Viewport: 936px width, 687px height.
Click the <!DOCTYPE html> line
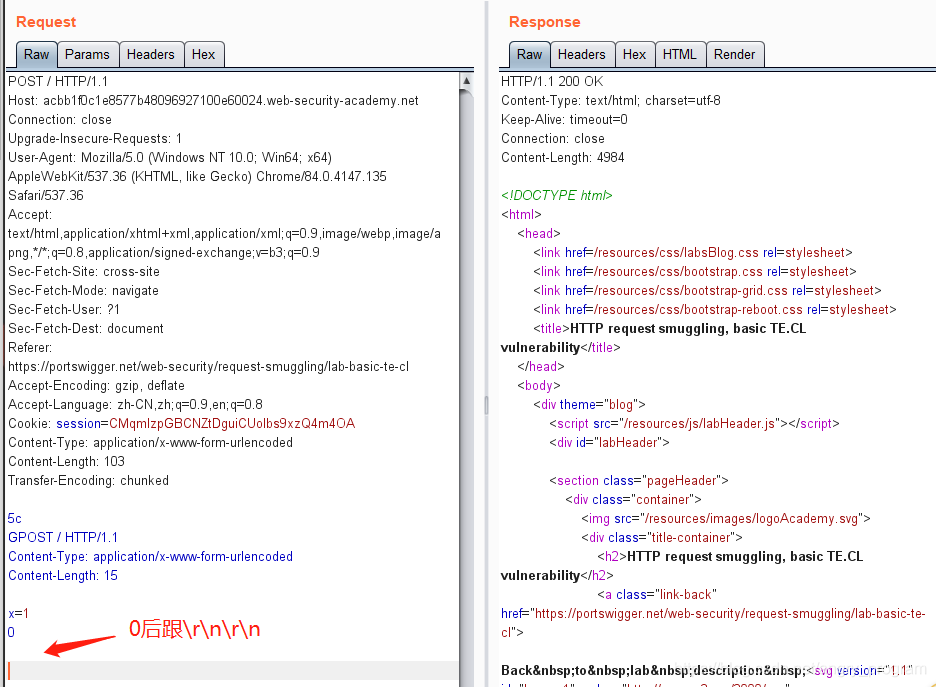point(557,195)
